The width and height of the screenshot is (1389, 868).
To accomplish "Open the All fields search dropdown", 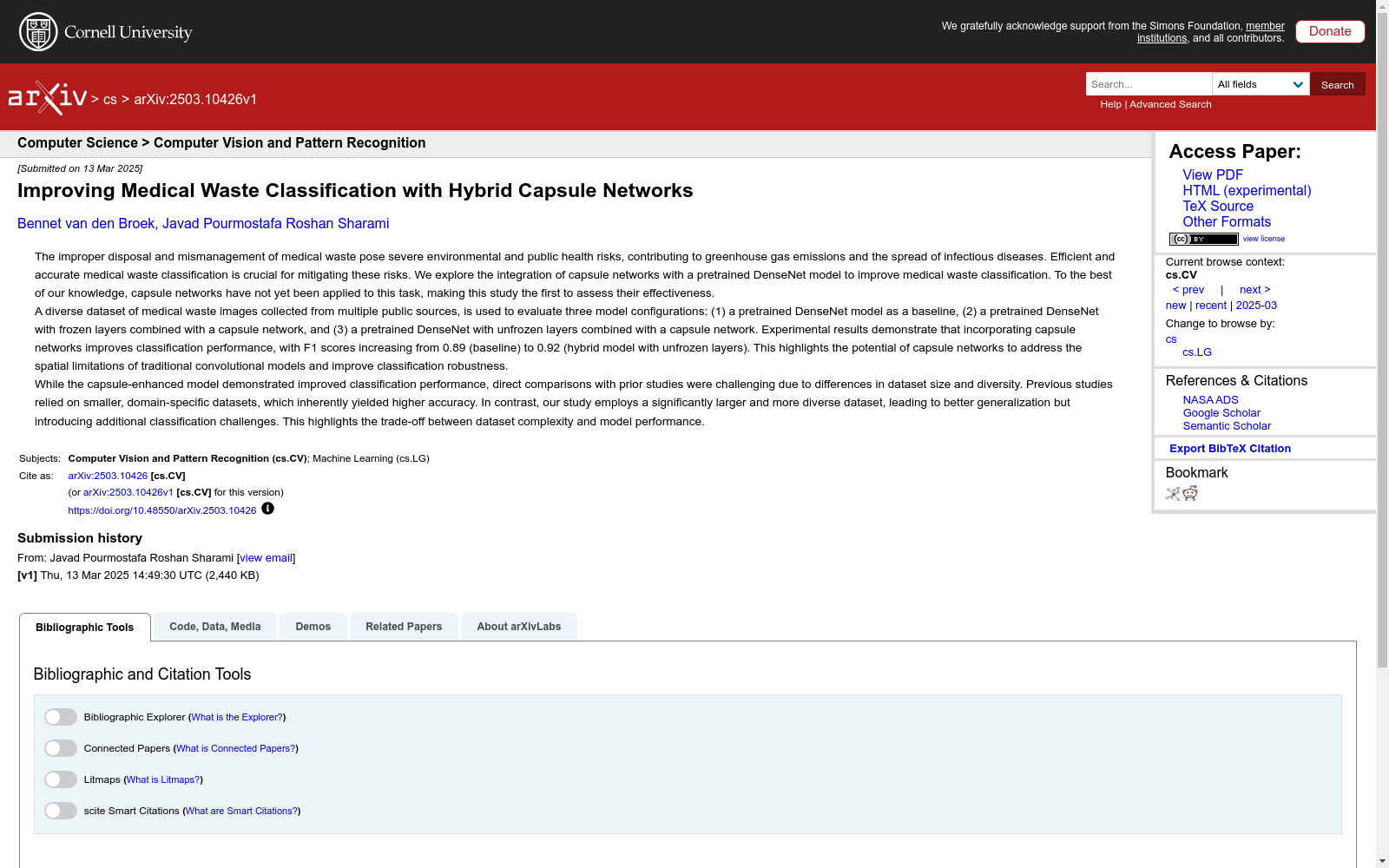I will pos(1261,84).
